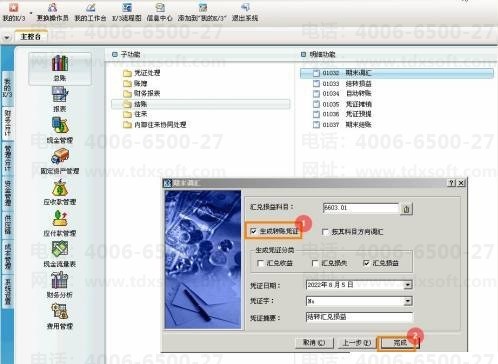Open the dropdown arrow left of 主控台 tab
This screenshot has height=364, width=498.
pos(7,37)
